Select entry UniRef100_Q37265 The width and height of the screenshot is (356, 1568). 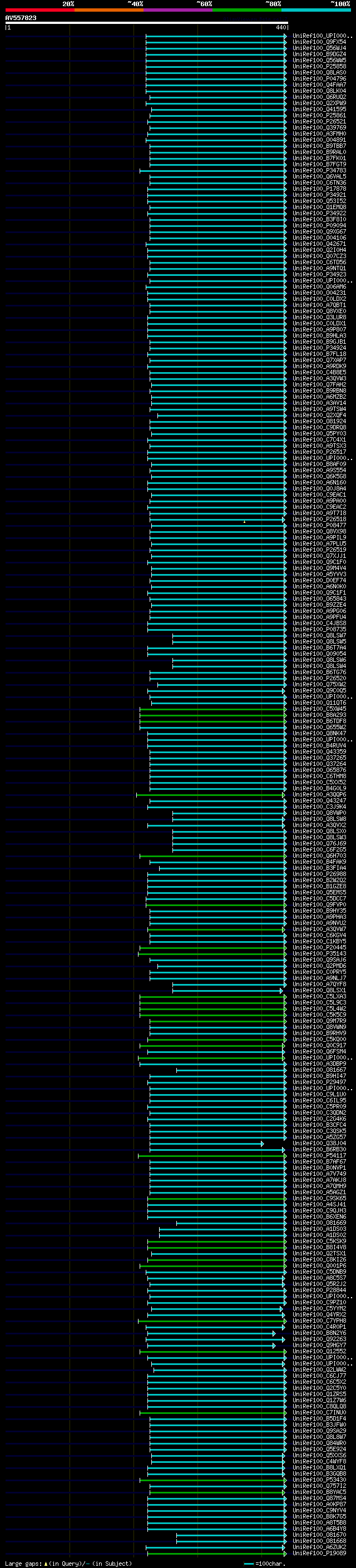(x=319, y=757)
